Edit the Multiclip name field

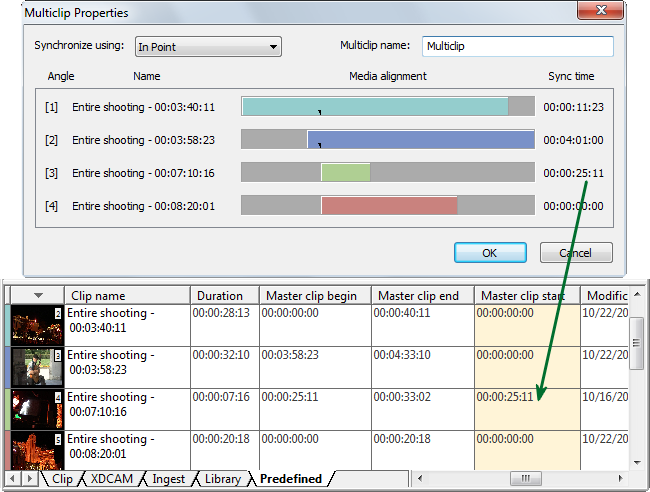518,46
